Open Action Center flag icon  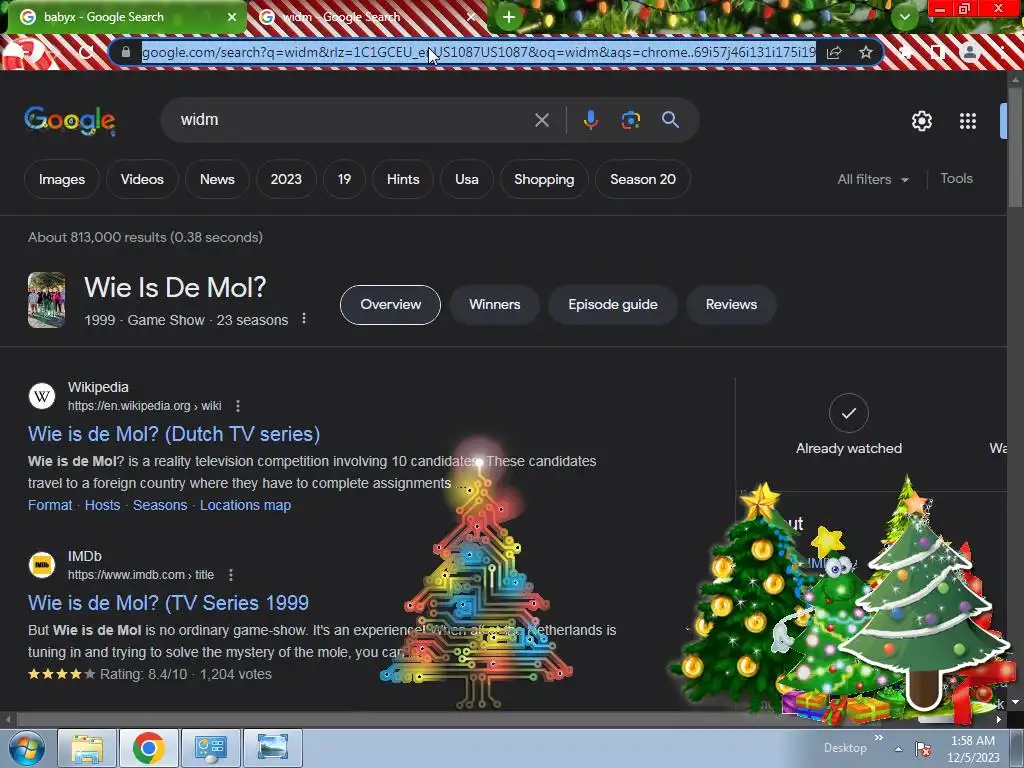(x=923, y=749)
